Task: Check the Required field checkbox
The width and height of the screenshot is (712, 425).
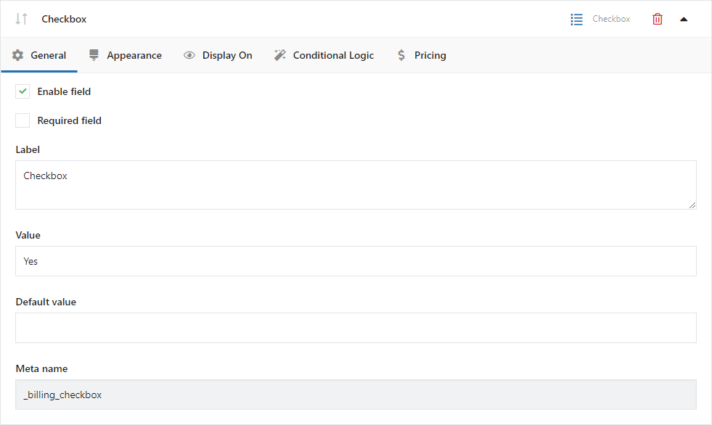Action: point(23,120)
